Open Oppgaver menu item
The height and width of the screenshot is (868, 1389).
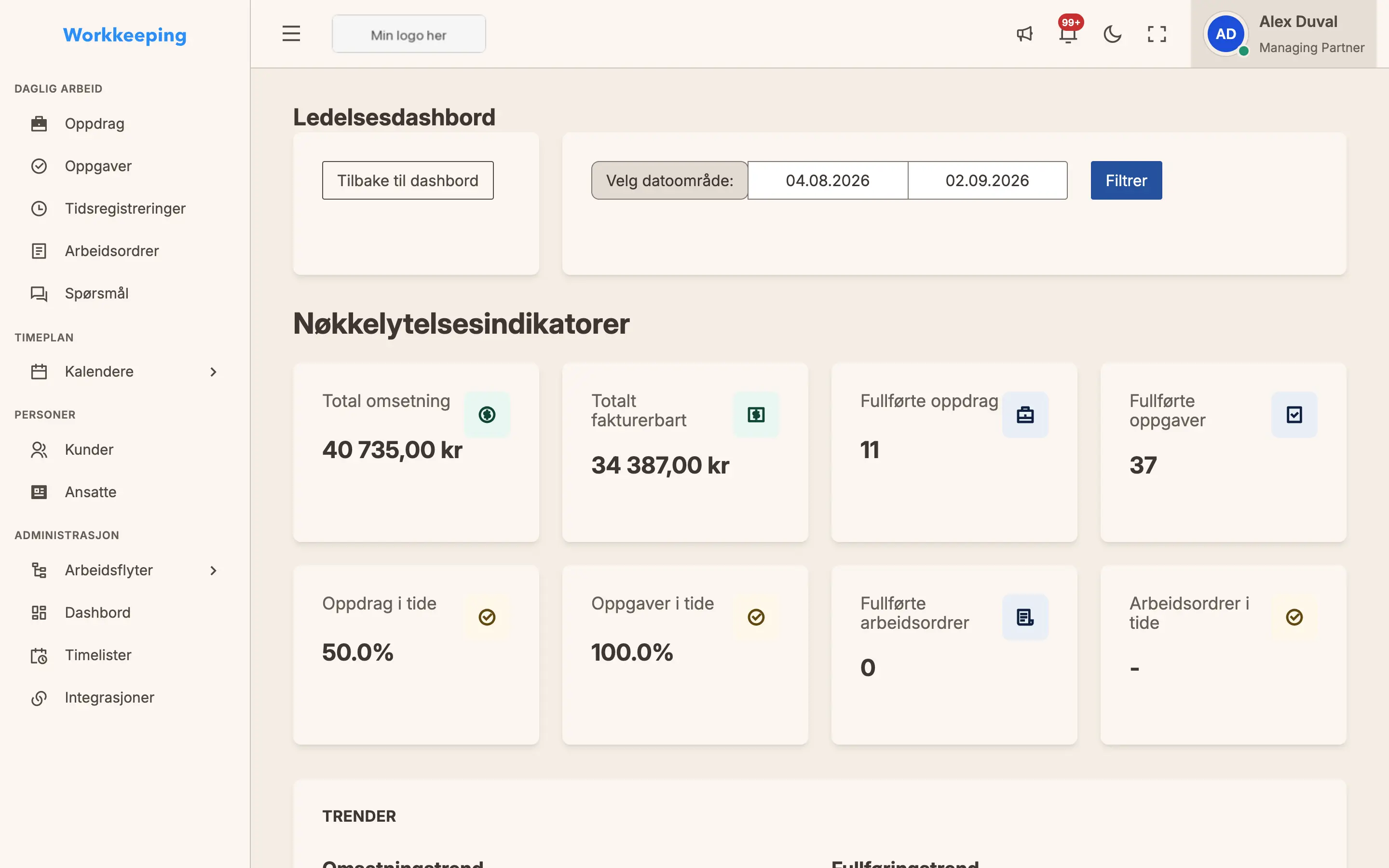[98, 166]
